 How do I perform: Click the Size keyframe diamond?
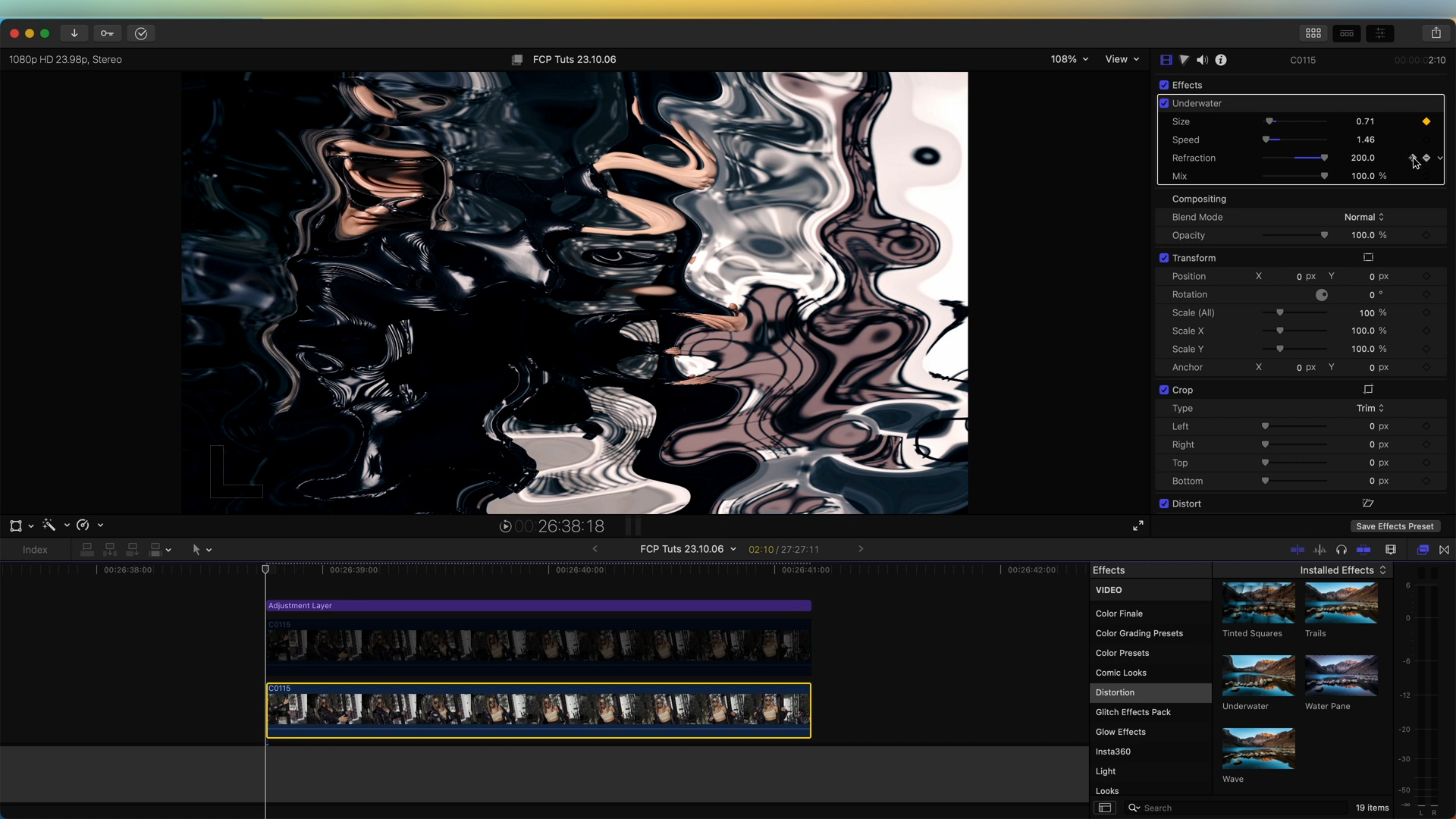pyautogui.click(x=1426, y=121)
